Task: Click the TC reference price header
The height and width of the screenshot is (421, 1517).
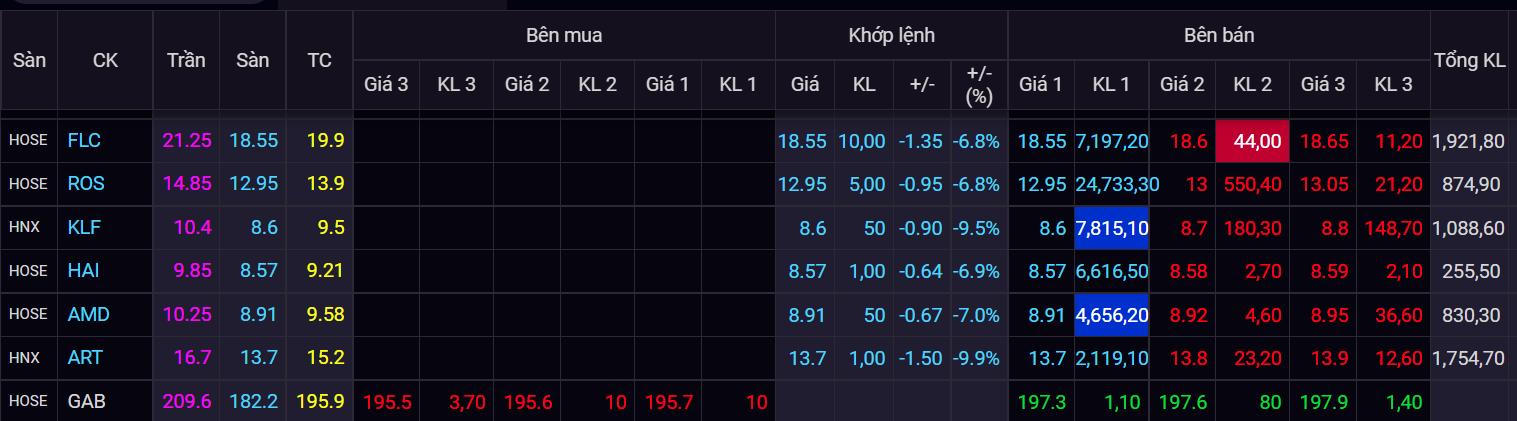Action: click(319, 60)
